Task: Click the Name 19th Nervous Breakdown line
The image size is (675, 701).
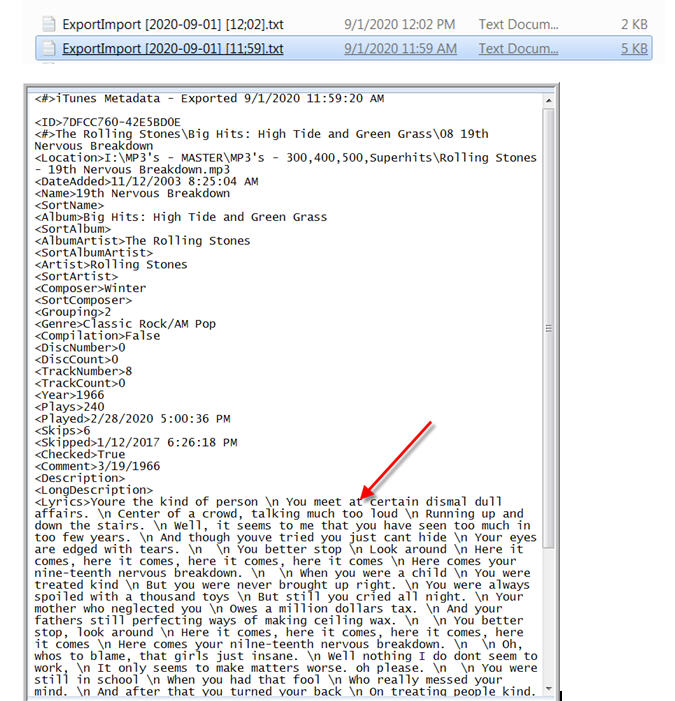Action: (132, 194)
